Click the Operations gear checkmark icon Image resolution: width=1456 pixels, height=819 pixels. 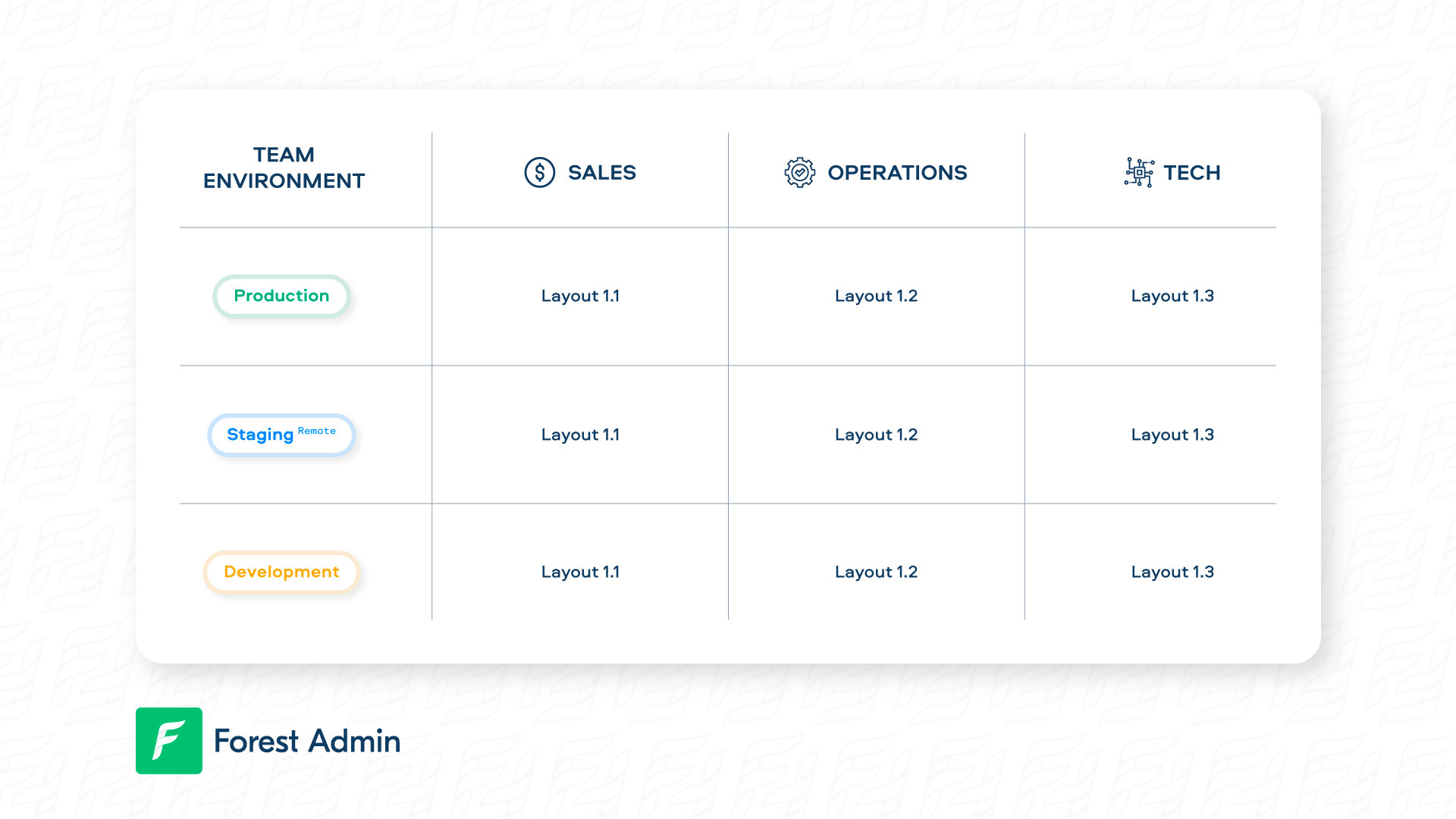pos(799,173)
